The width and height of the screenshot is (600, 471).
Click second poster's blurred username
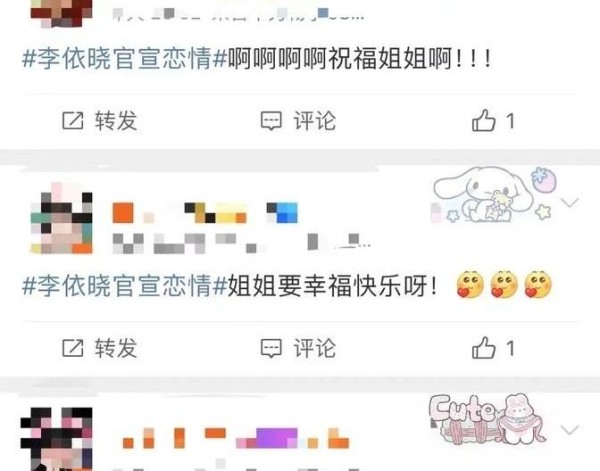(x=205, y=213)
